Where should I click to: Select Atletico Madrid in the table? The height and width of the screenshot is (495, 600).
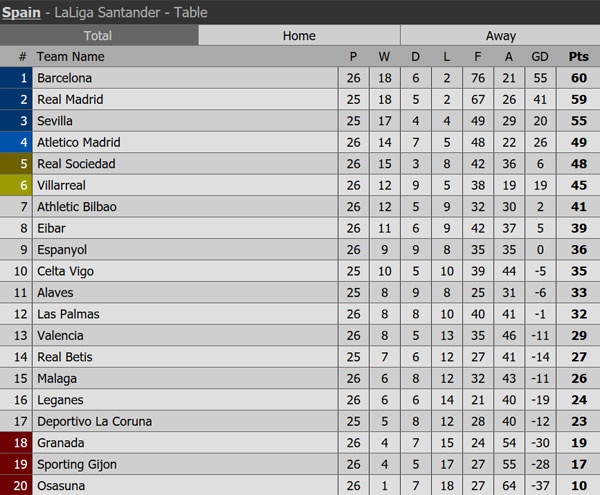click(78, 143)
